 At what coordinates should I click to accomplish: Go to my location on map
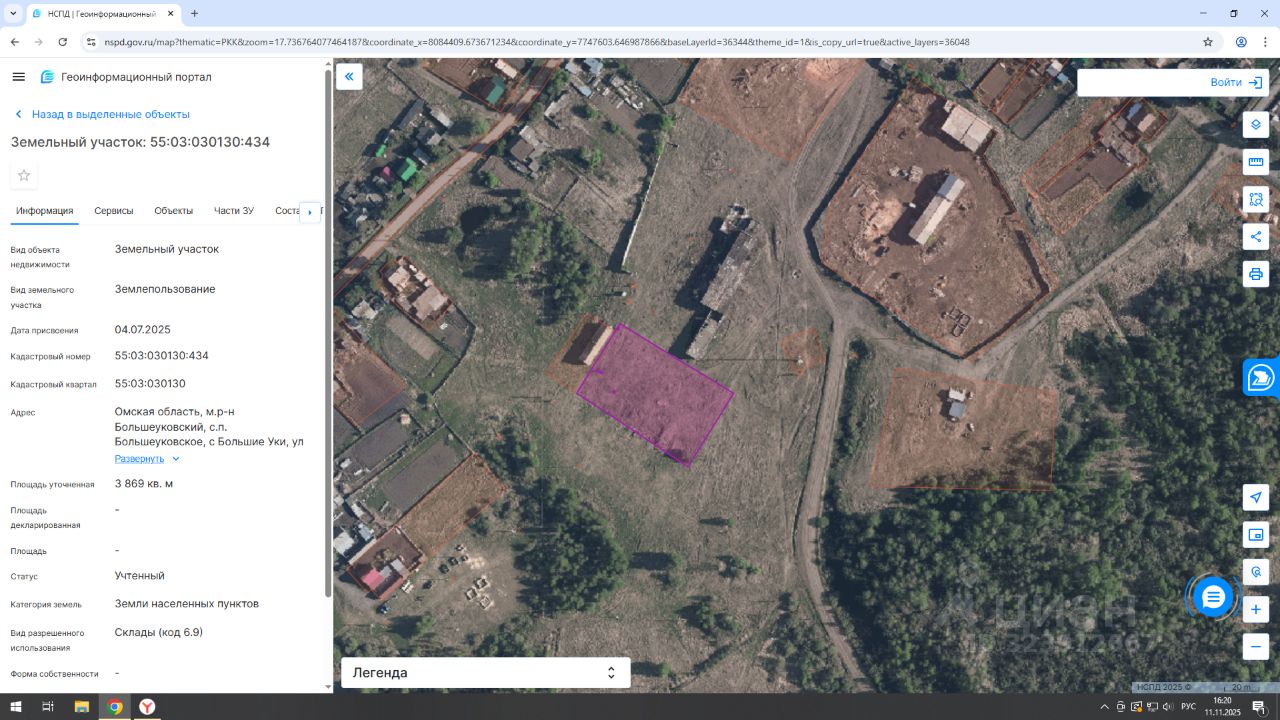tap(1256, 498)
